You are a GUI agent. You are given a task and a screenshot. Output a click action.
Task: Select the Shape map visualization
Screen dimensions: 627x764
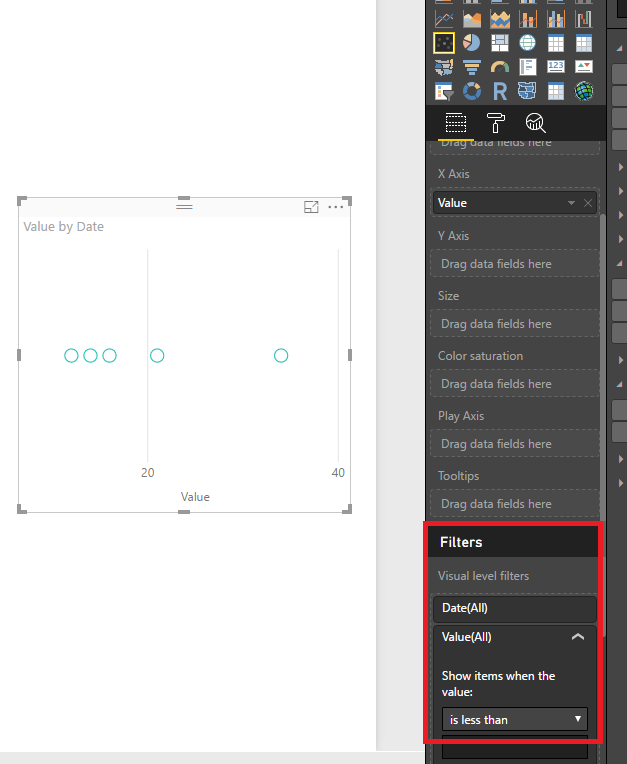coord(528,91)
